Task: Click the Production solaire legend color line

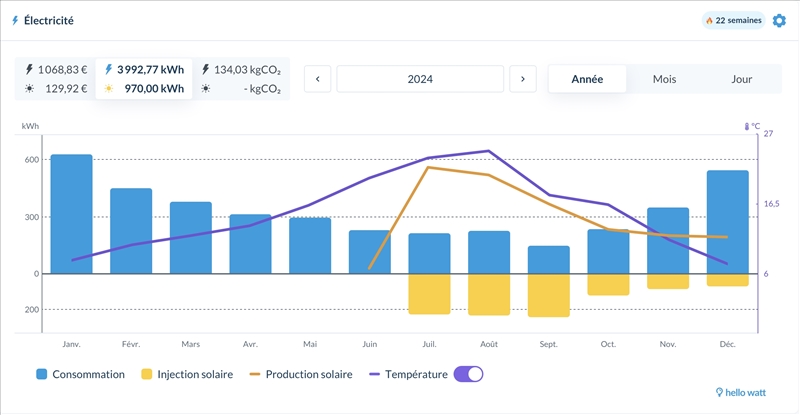Action: 254,374
